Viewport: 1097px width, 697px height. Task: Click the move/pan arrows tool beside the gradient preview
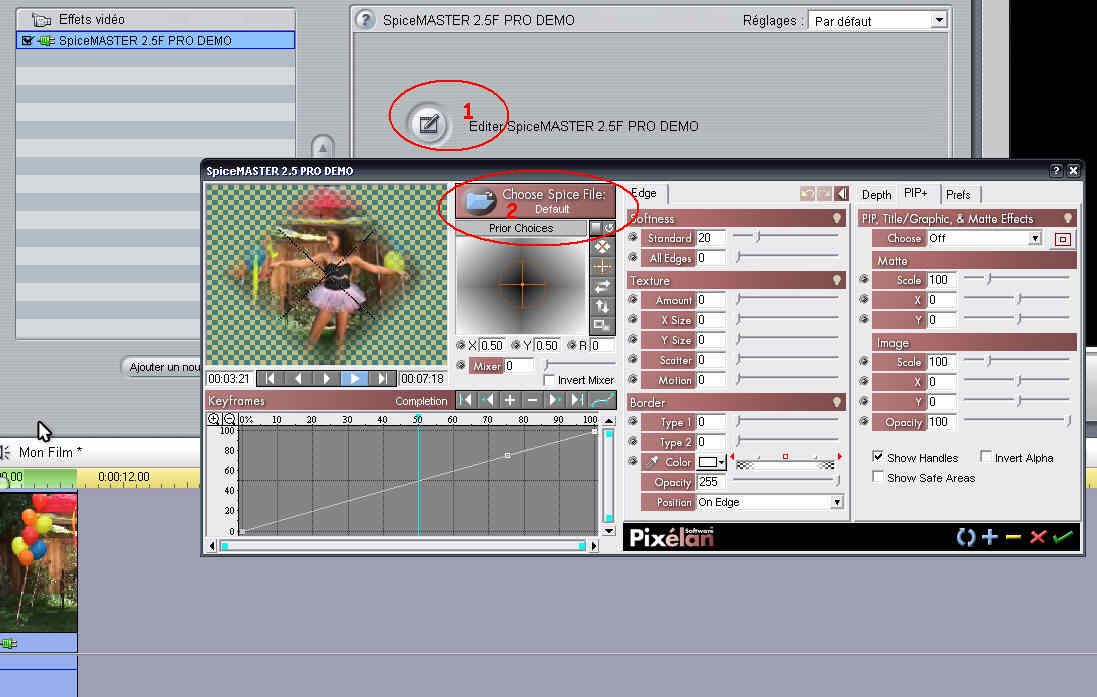(602, 247)
